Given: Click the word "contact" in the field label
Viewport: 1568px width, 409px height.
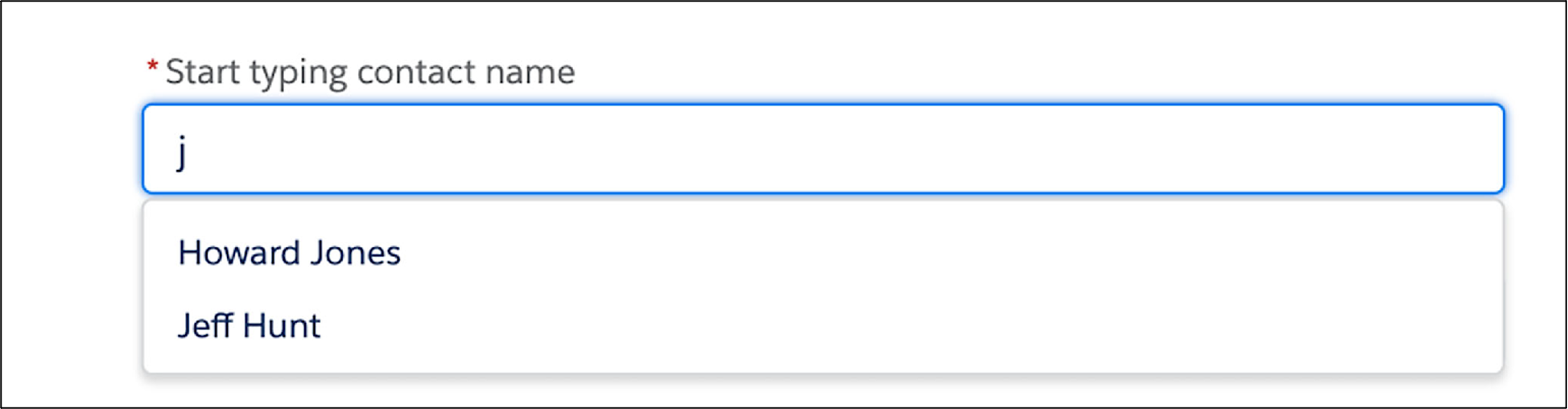Looking at the screenshot, I should 416,72.
